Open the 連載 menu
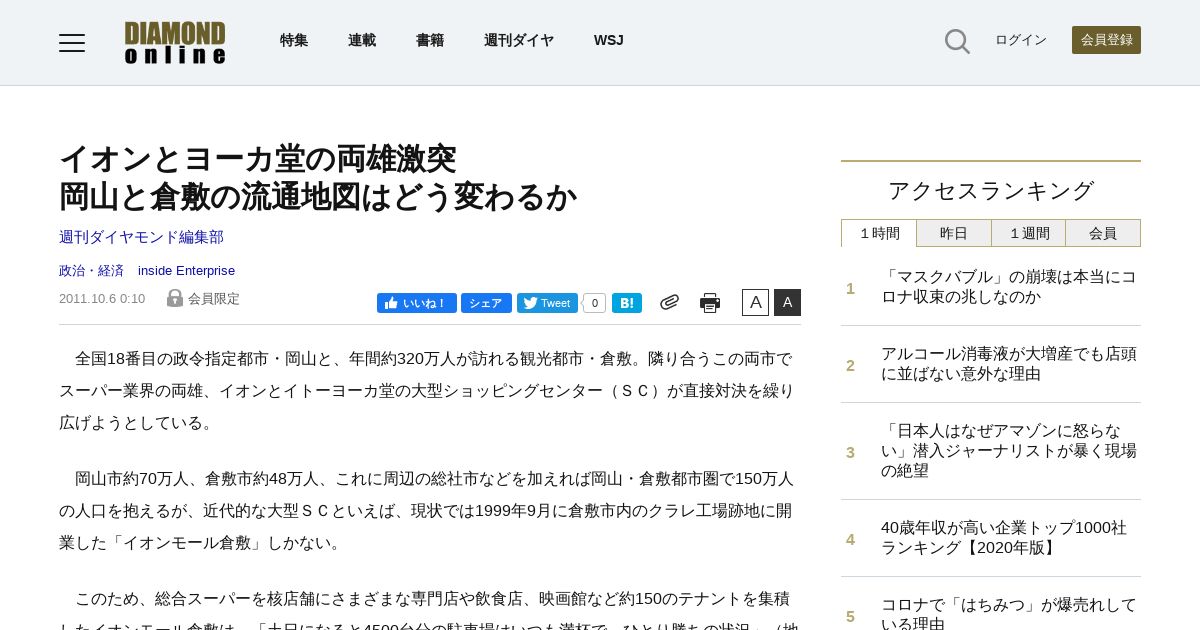The width and height of the screenshot is (1200, 630). click(x=362, y=40)
